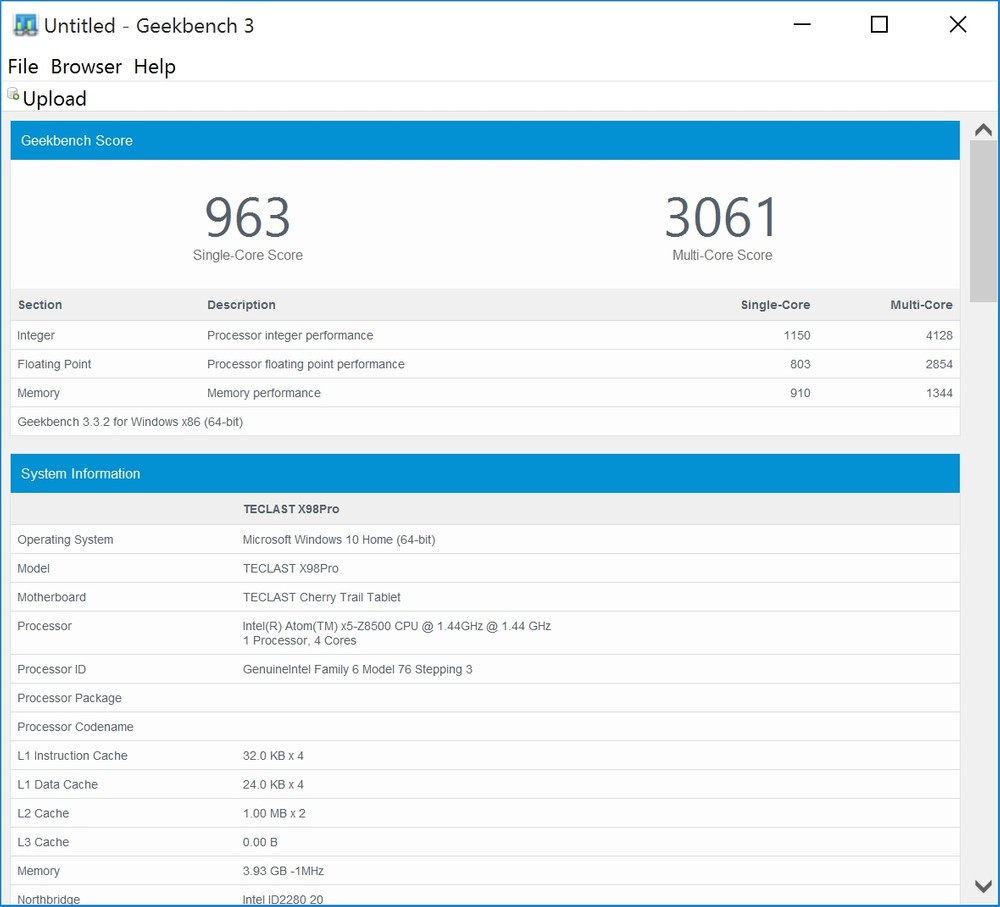
Task: Select Integer single-core value 1150
Action: [x=797, y=336]
